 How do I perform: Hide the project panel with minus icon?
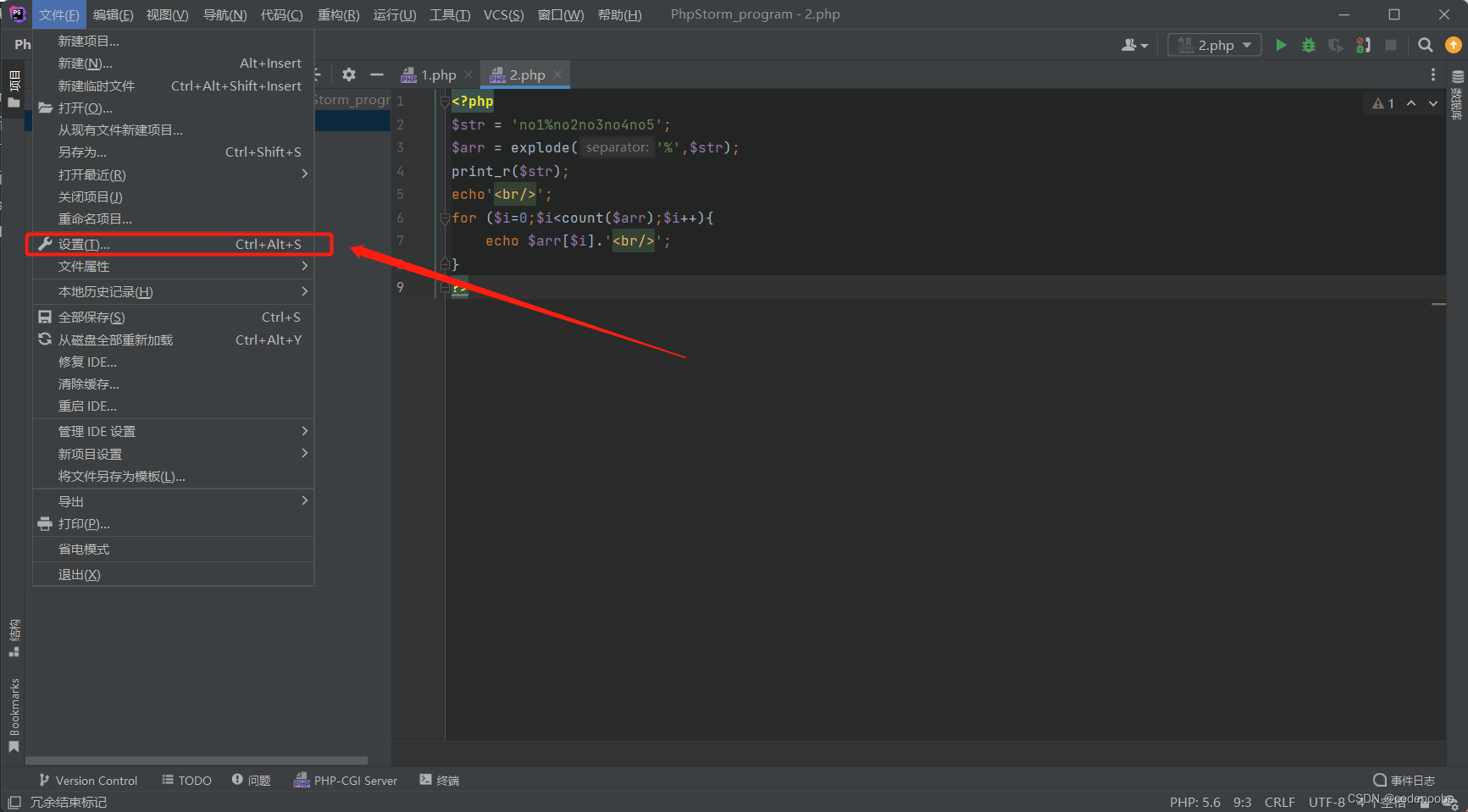click(377, 75)
